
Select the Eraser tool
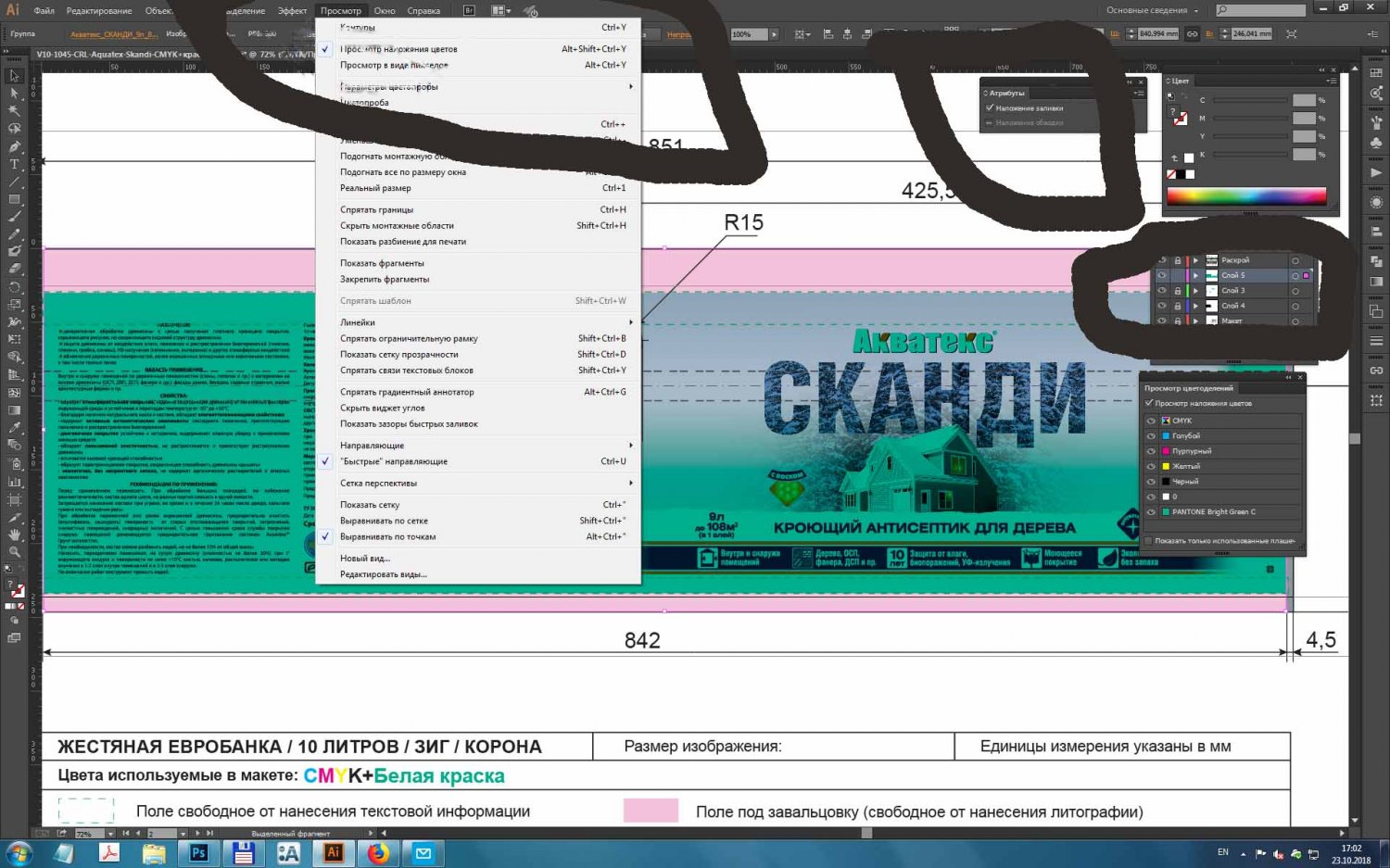pyautogui.click(x=14, y=269)
